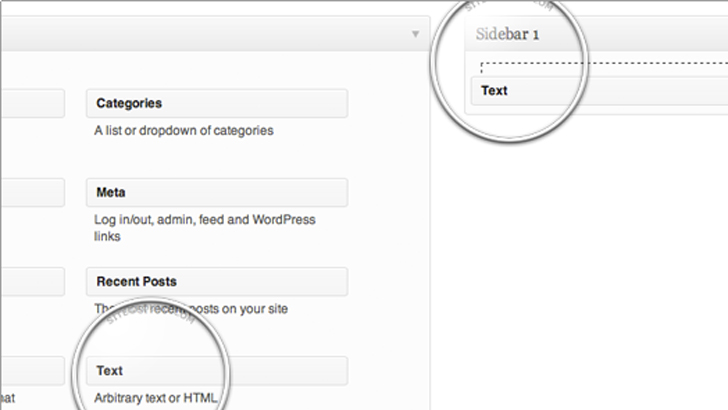The image size is (728, 410).
Task: Open the Text widget inside Sidebar 1
Action: (600, 91)
